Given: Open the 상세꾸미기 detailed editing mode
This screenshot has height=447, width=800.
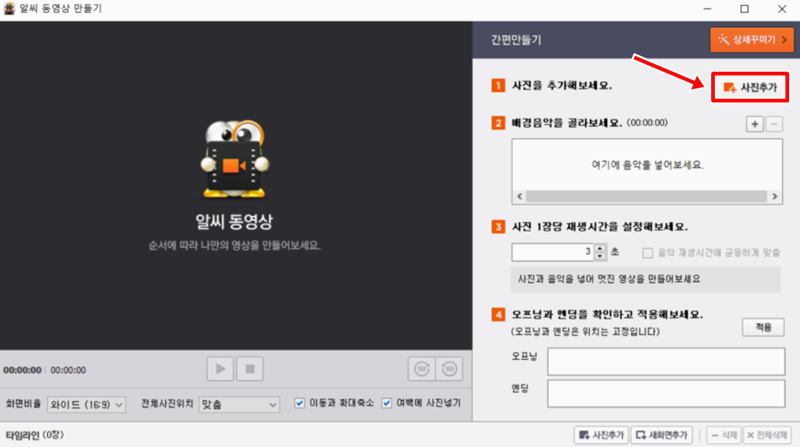Looking at the screenshot, I should tap(752, 40).
